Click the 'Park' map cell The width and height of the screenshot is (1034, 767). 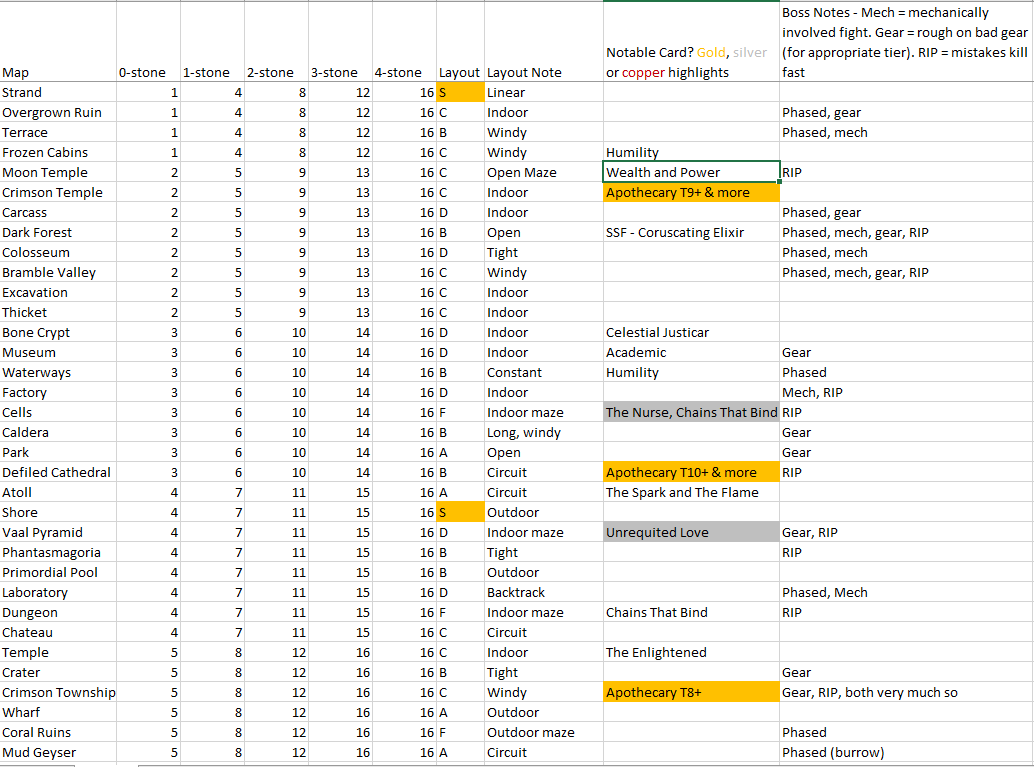58,452
